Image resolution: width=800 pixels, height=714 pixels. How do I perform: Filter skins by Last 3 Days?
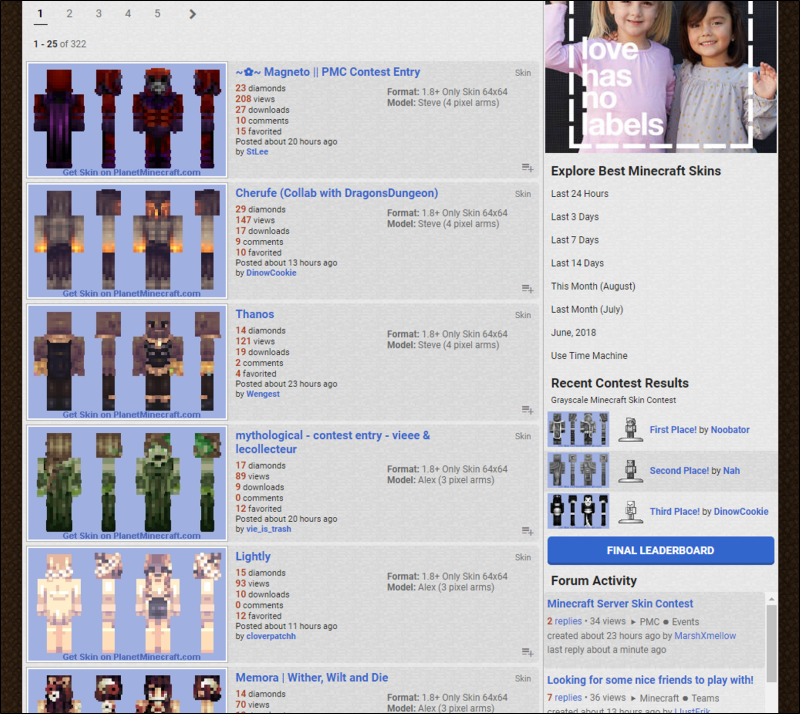pos(574,216)
